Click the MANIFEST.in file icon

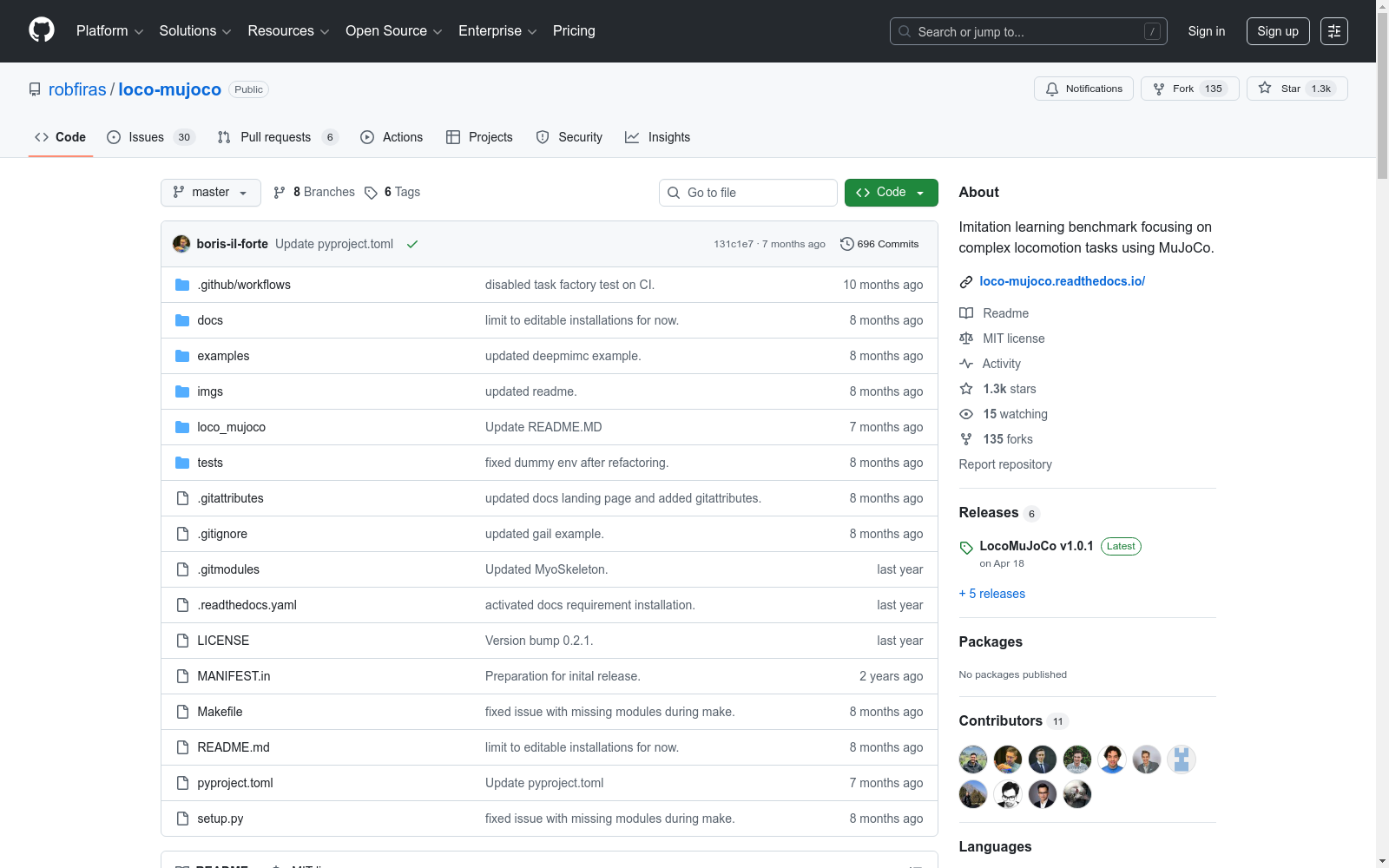[182, 676]
